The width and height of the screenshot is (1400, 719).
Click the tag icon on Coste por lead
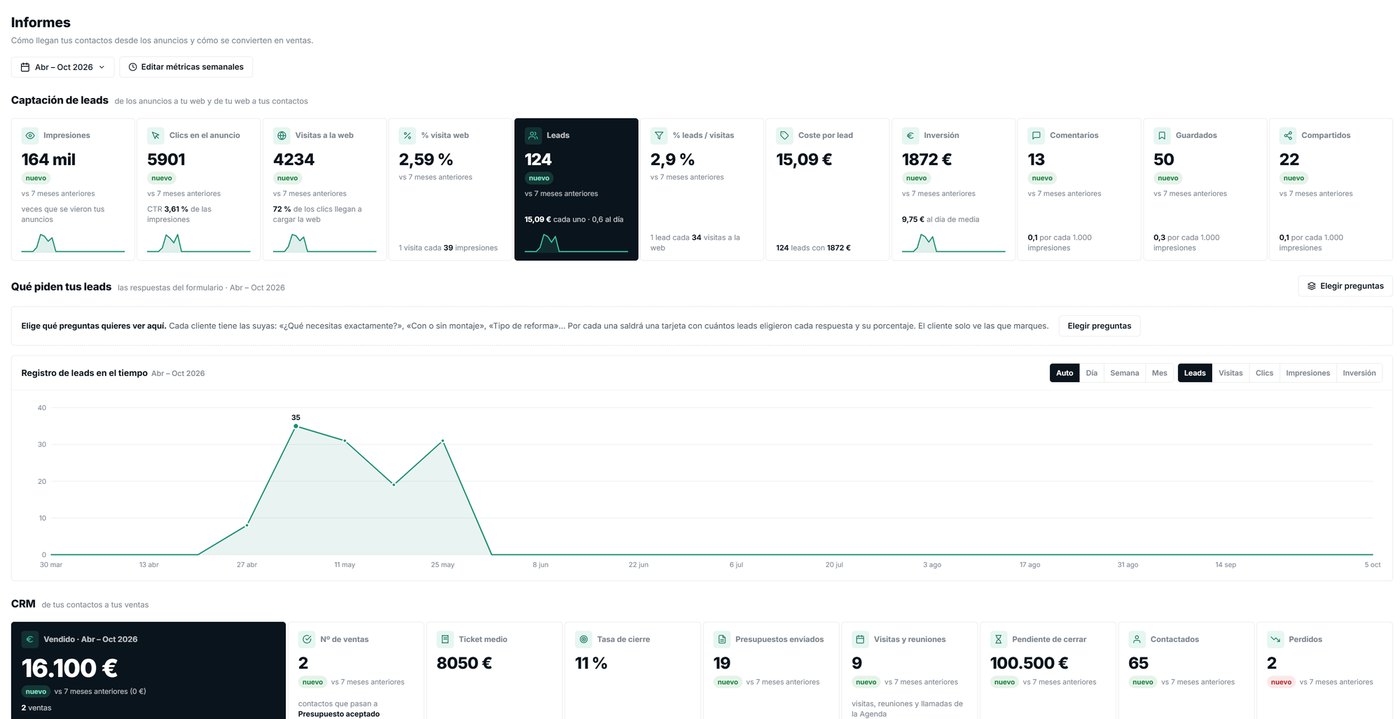(785, 135)
